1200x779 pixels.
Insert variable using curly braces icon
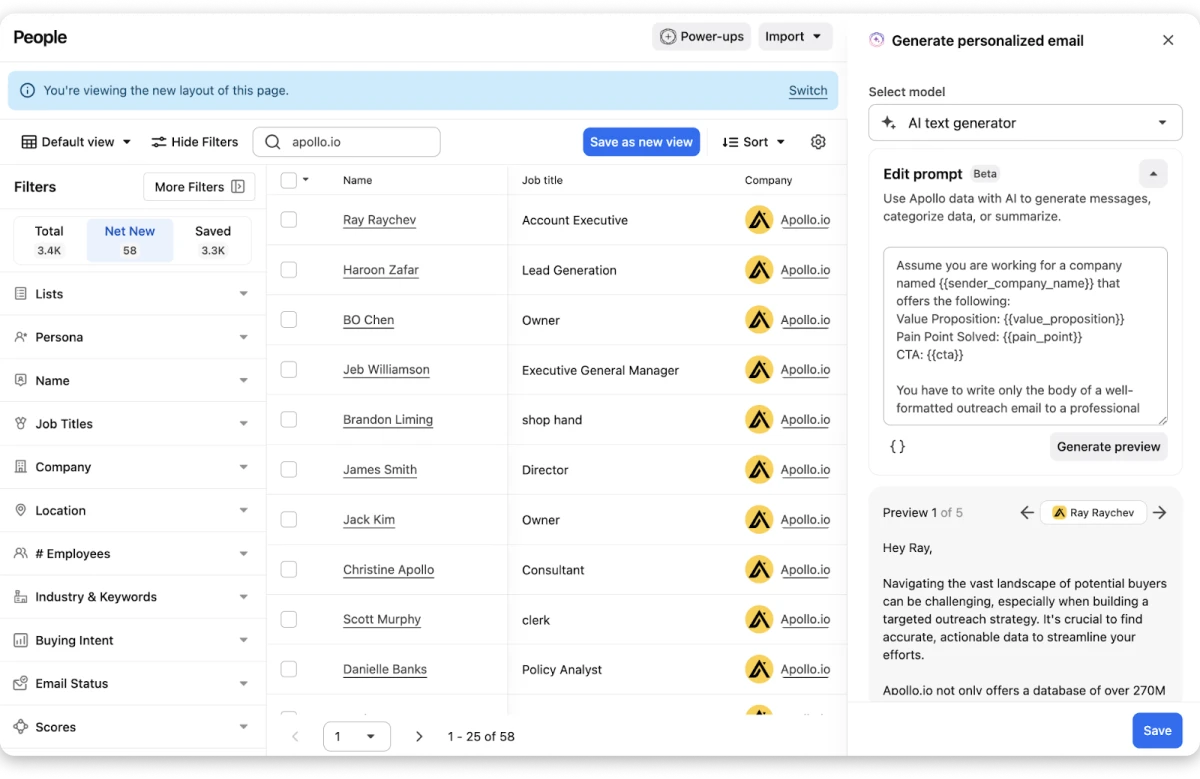coord(897,447)
